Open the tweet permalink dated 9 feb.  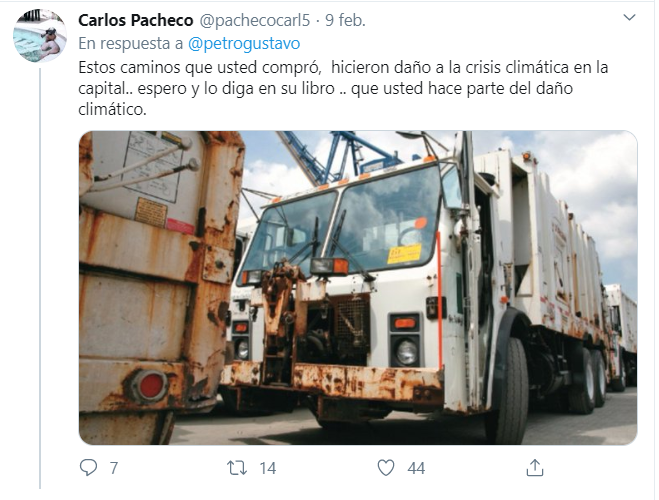tap(345, 20)
